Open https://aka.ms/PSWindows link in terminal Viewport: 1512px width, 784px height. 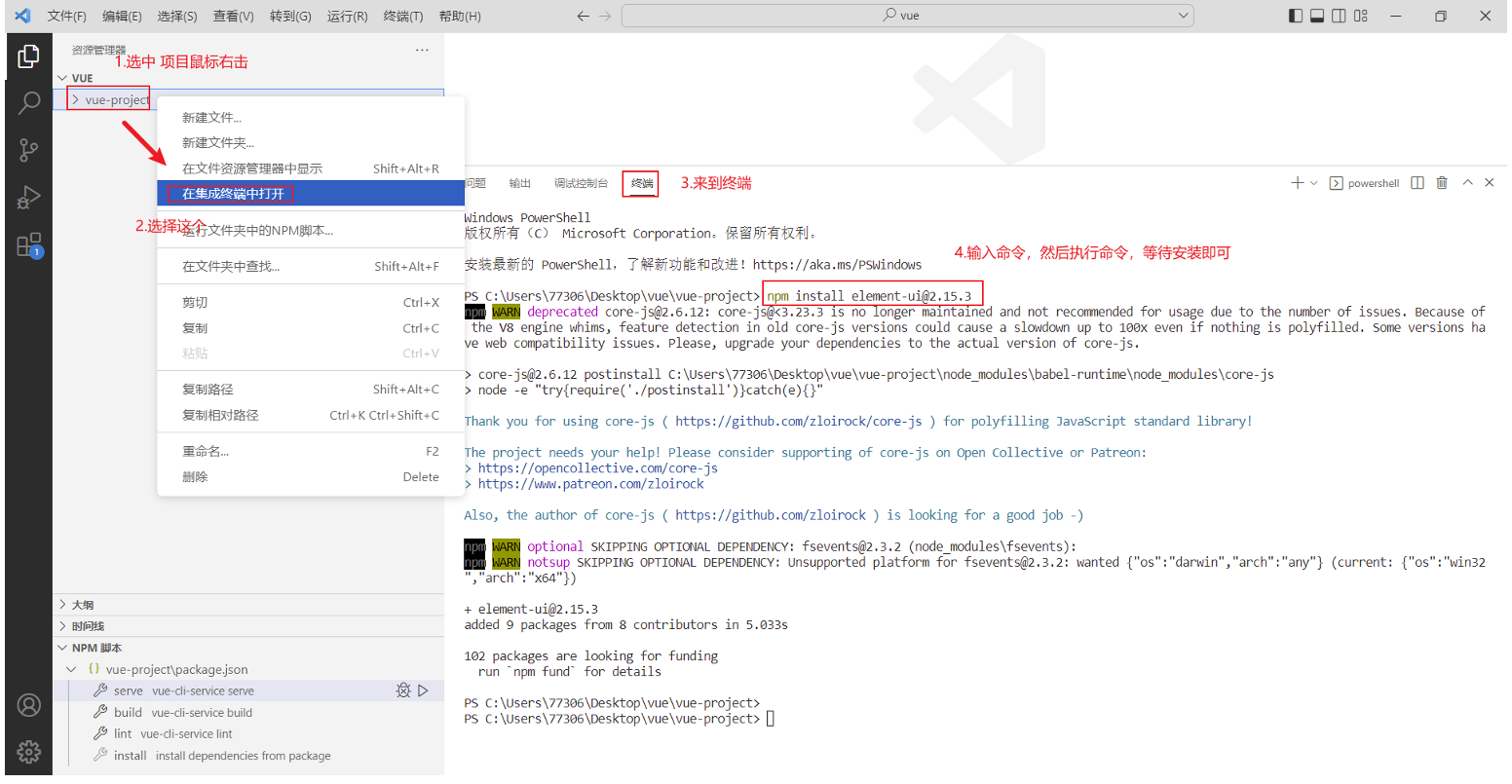click(x=837, y=264)
